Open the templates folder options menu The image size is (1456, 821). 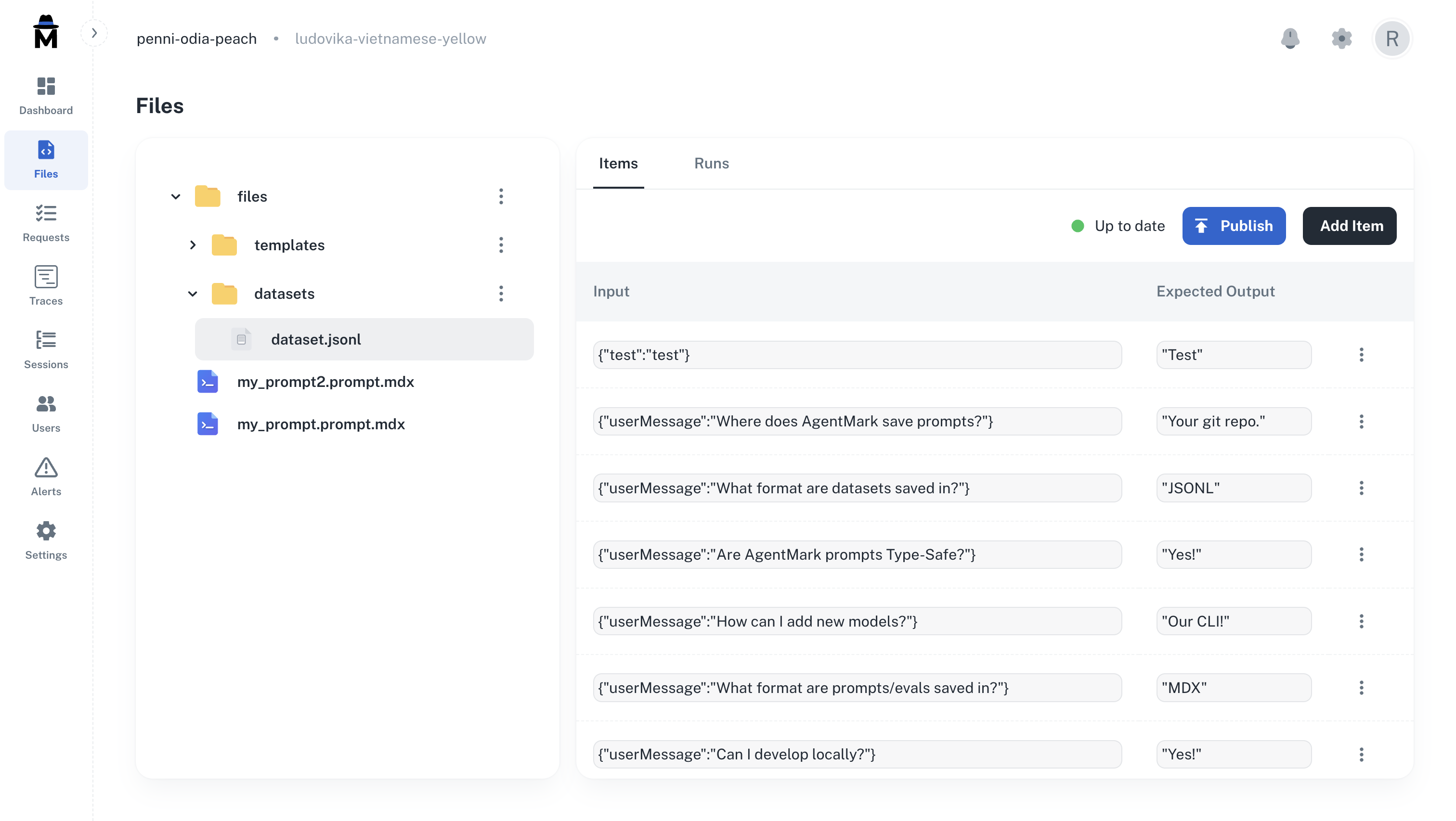click(x=501, y=245)
